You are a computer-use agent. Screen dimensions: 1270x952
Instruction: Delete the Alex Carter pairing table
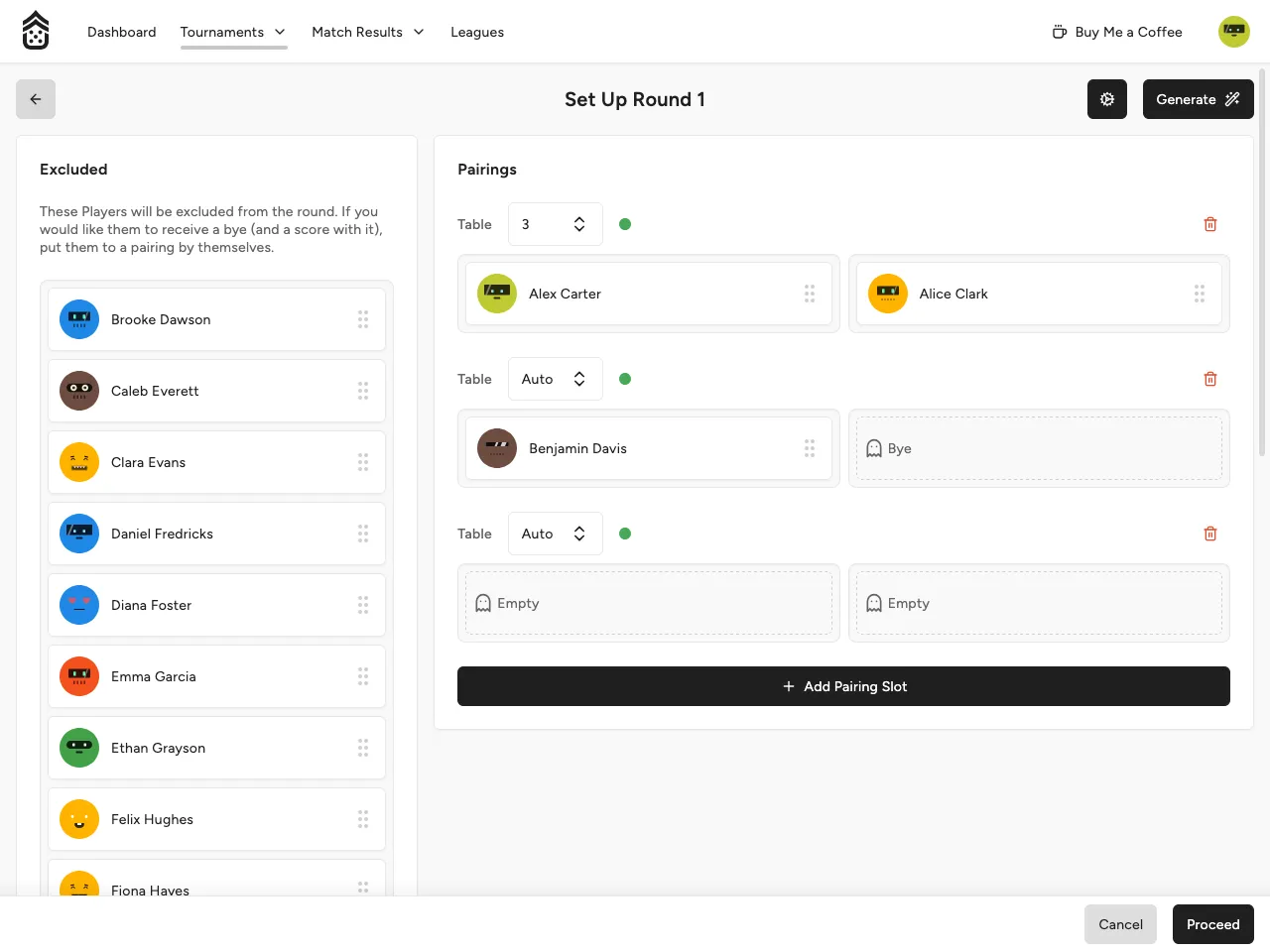(x=1210, y=224)
